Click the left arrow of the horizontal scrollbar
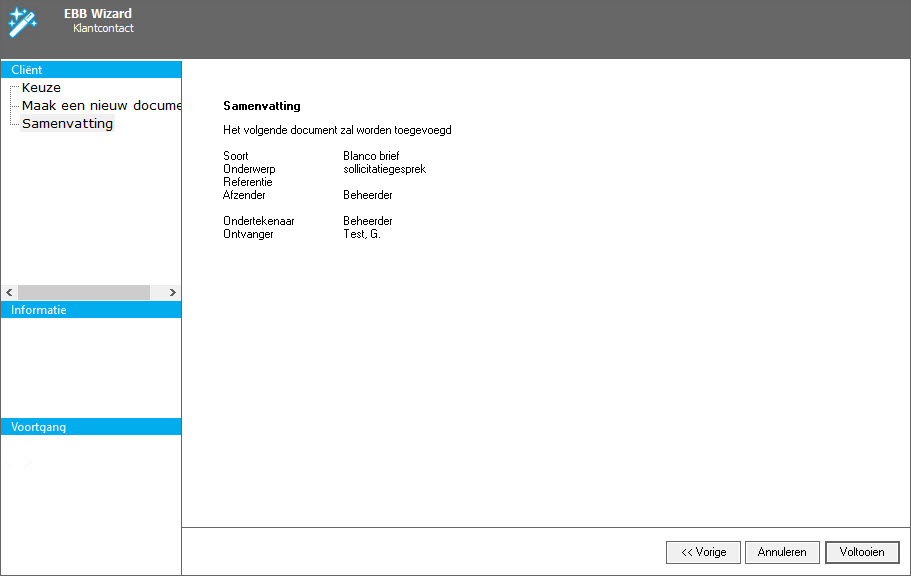Image resolution: width=911 pixels, height=576 pixels. [10, 292]
